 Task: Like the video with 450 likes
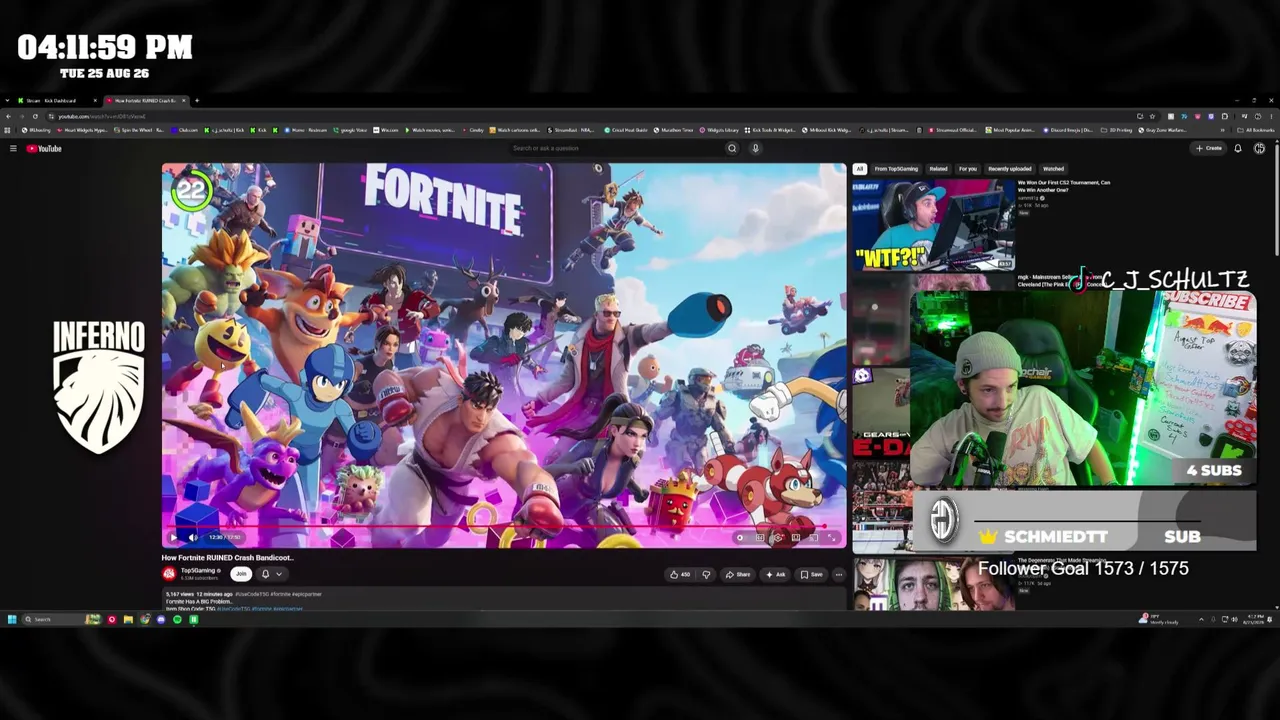point(679,574)
